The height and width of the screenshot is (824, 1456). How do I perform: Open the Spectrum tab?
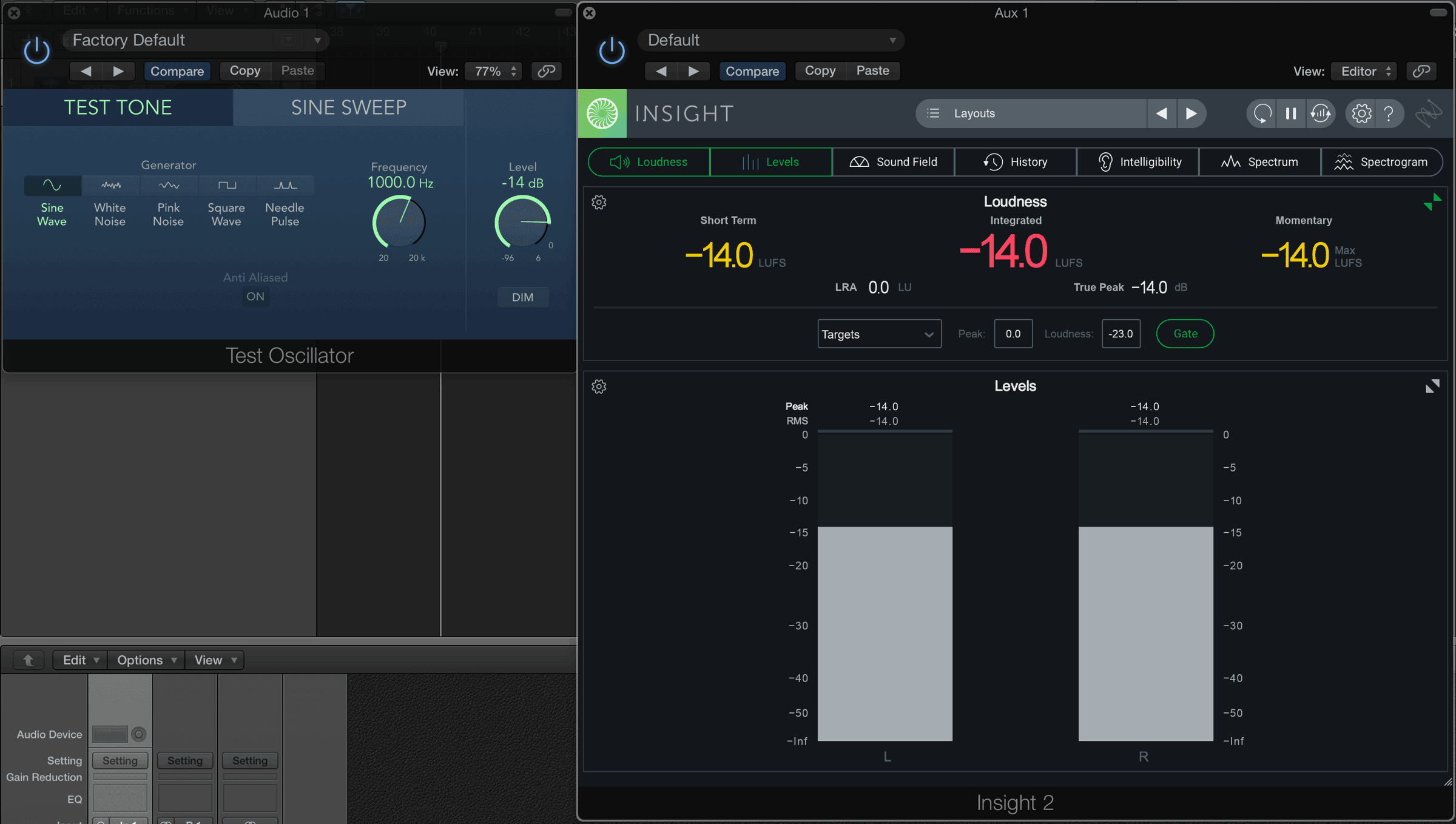[x=1260, y=162]
